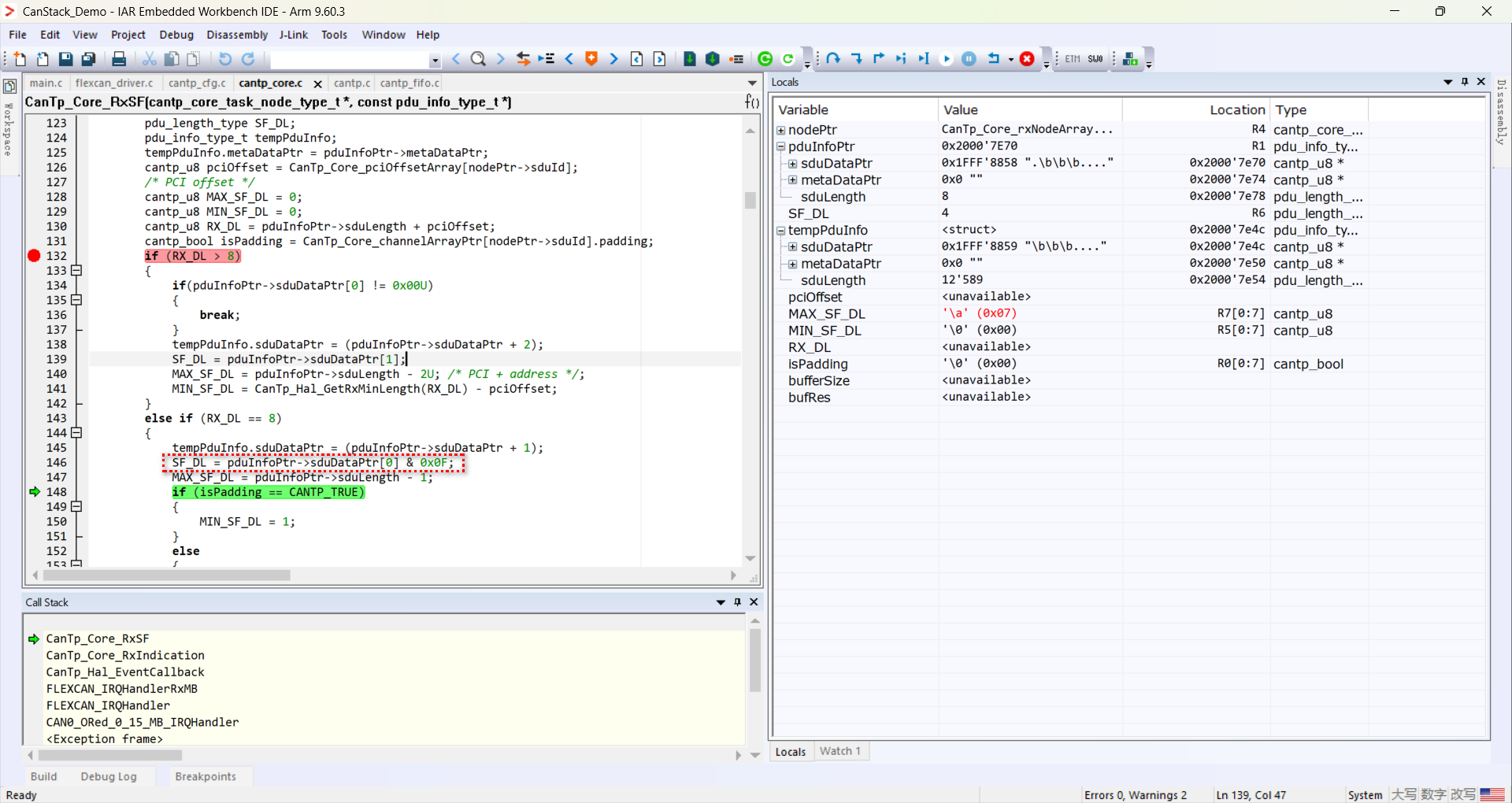Switch to the cantp_cfg.c editor tab
The width and height of the screenshot is (1512, 803).
[197, 83]
